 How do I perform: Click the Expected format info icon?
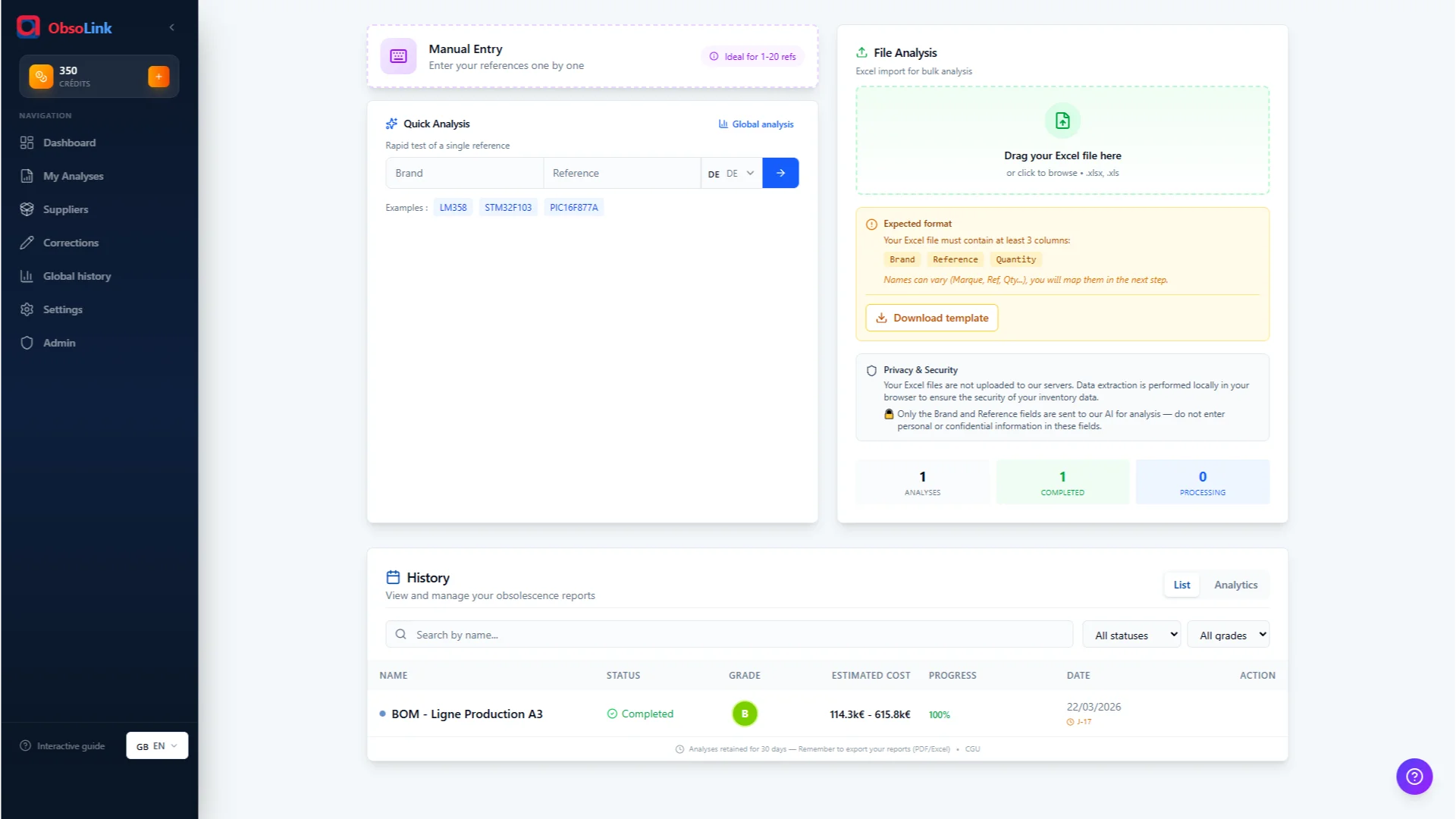tap(871, 224)
